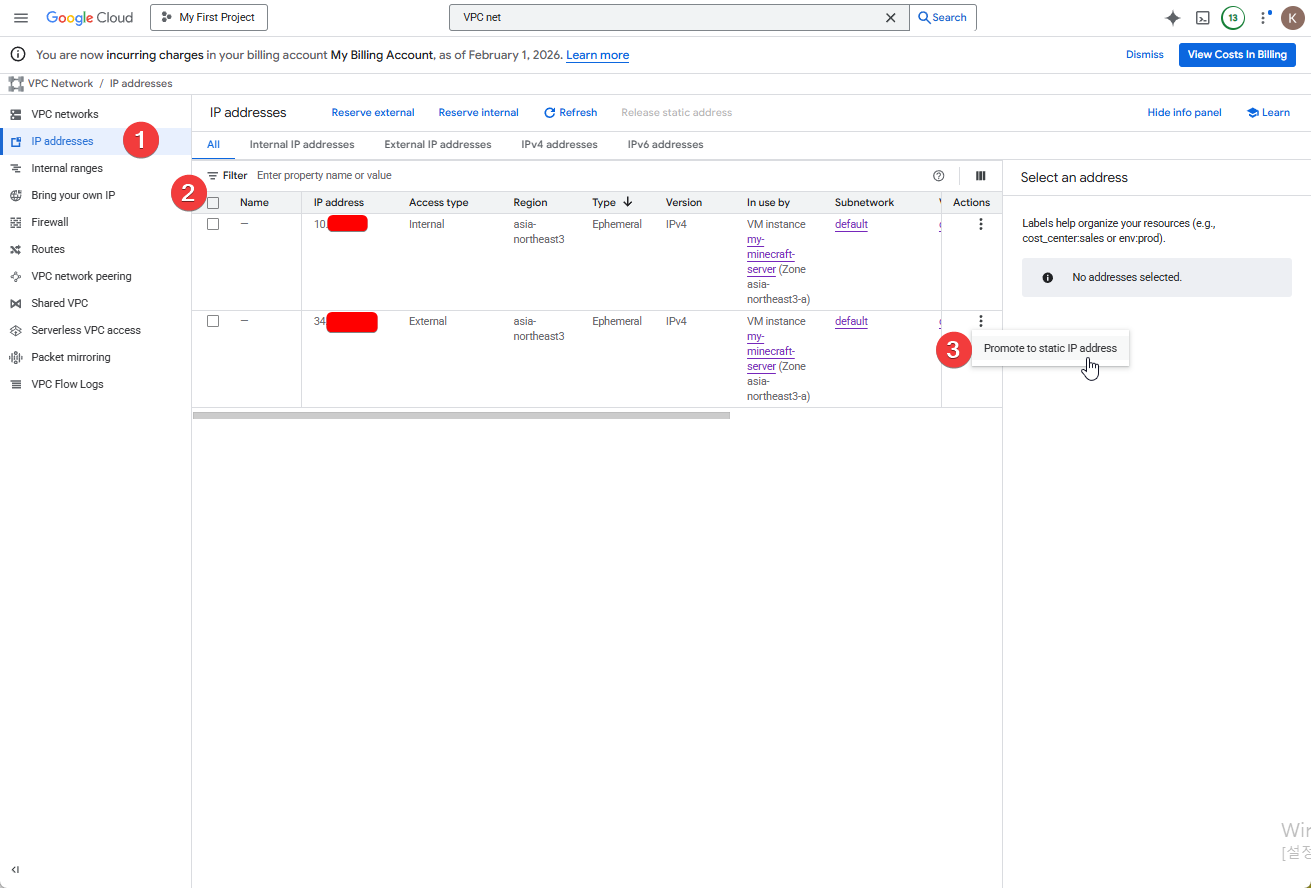Switch to Internal IP addresses tab
Viewport: 1311px width, 888px height.
point(302,145)
